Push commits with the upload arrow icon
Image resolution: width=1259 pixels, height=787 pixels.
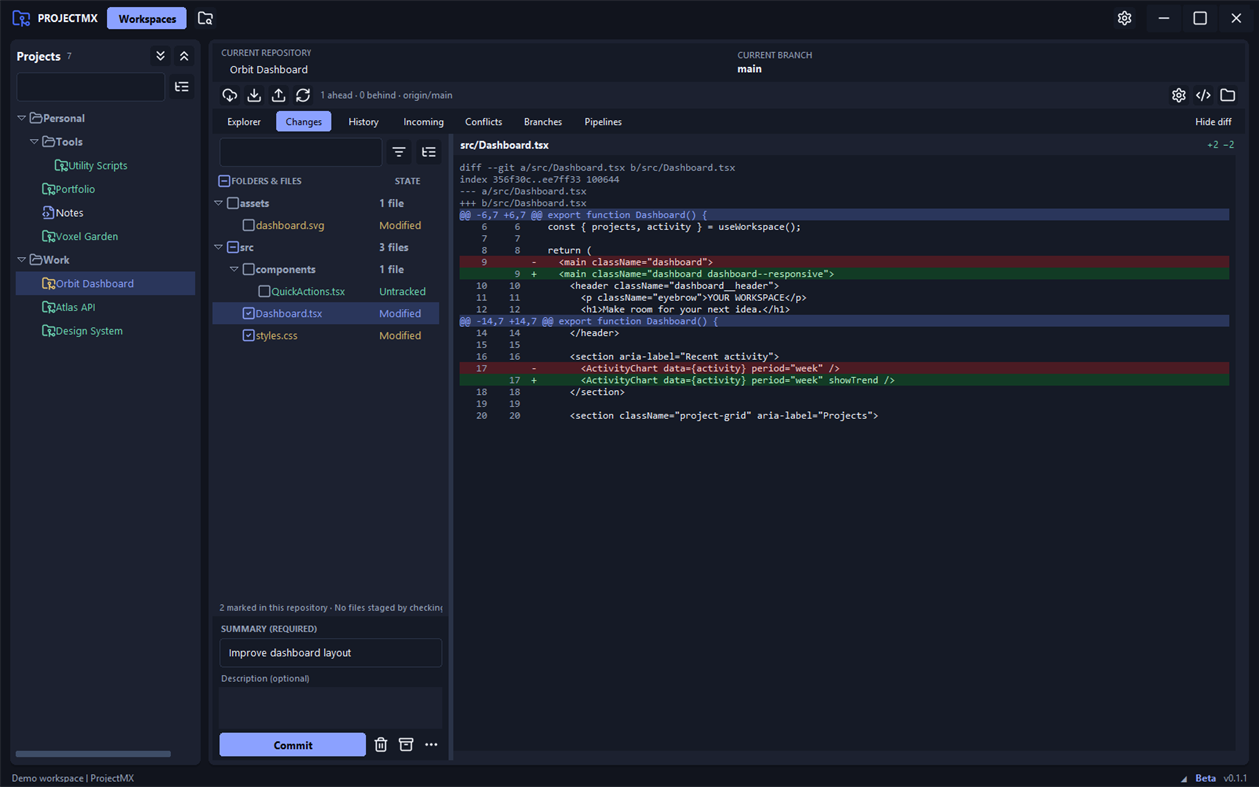[278, 95]
